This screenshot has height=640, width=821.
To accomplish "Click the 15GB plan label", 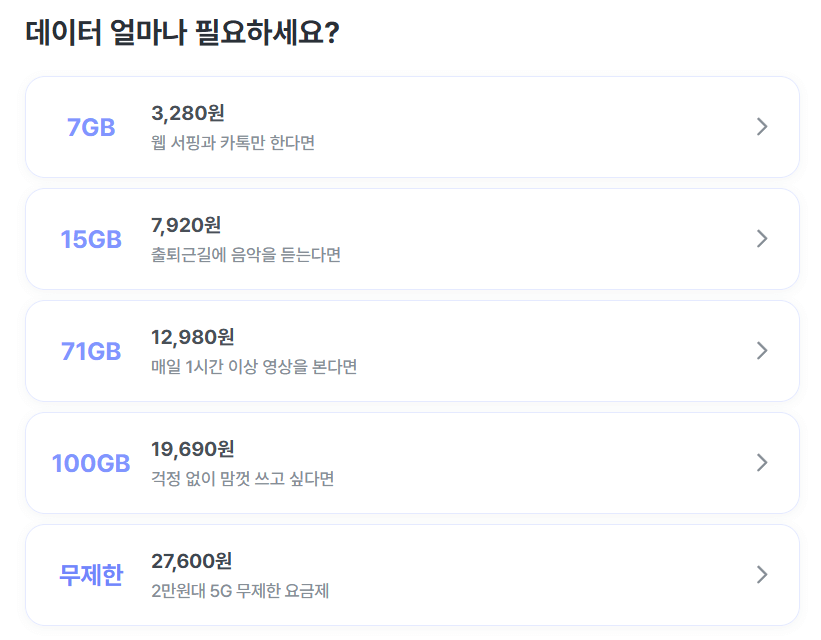I will [x=91, y=239].
